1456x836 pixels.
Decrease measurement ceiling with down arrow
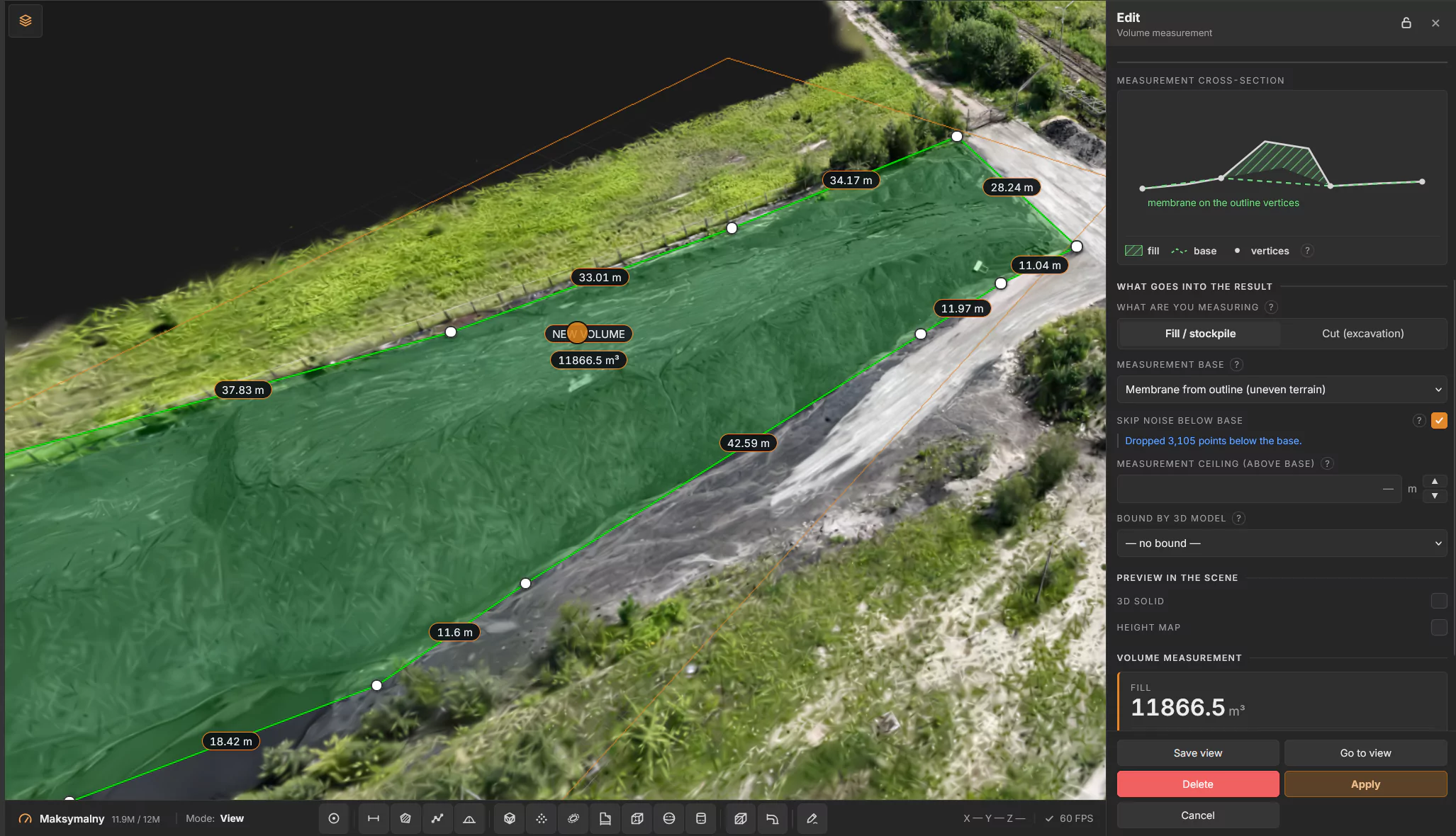1435,496
